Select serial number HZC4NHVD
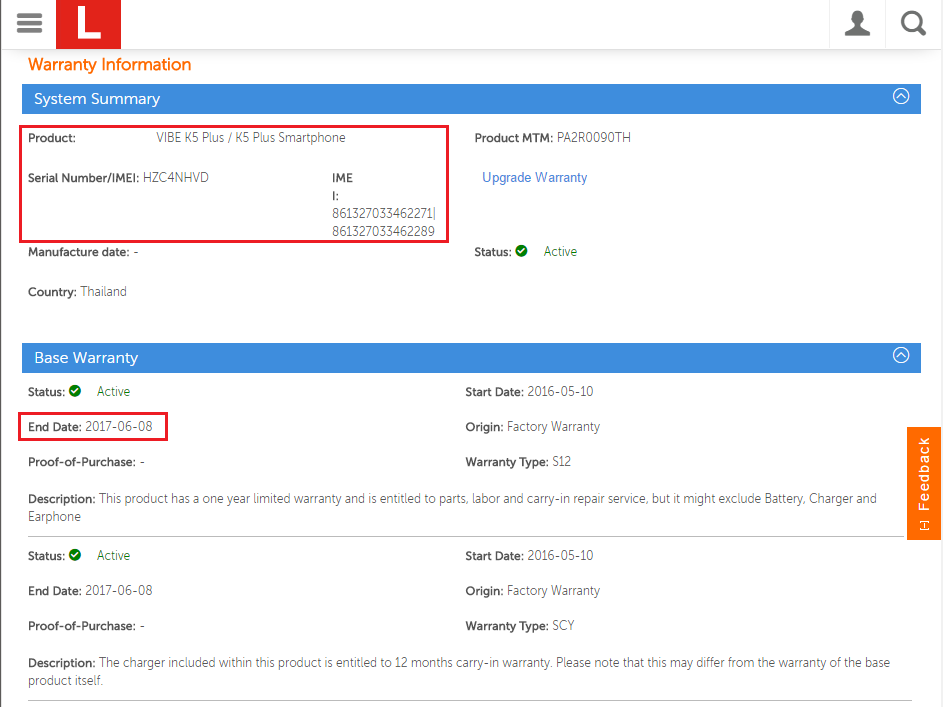Image resolution: width=943 pixels, height=707 pixels. (176, 178)
